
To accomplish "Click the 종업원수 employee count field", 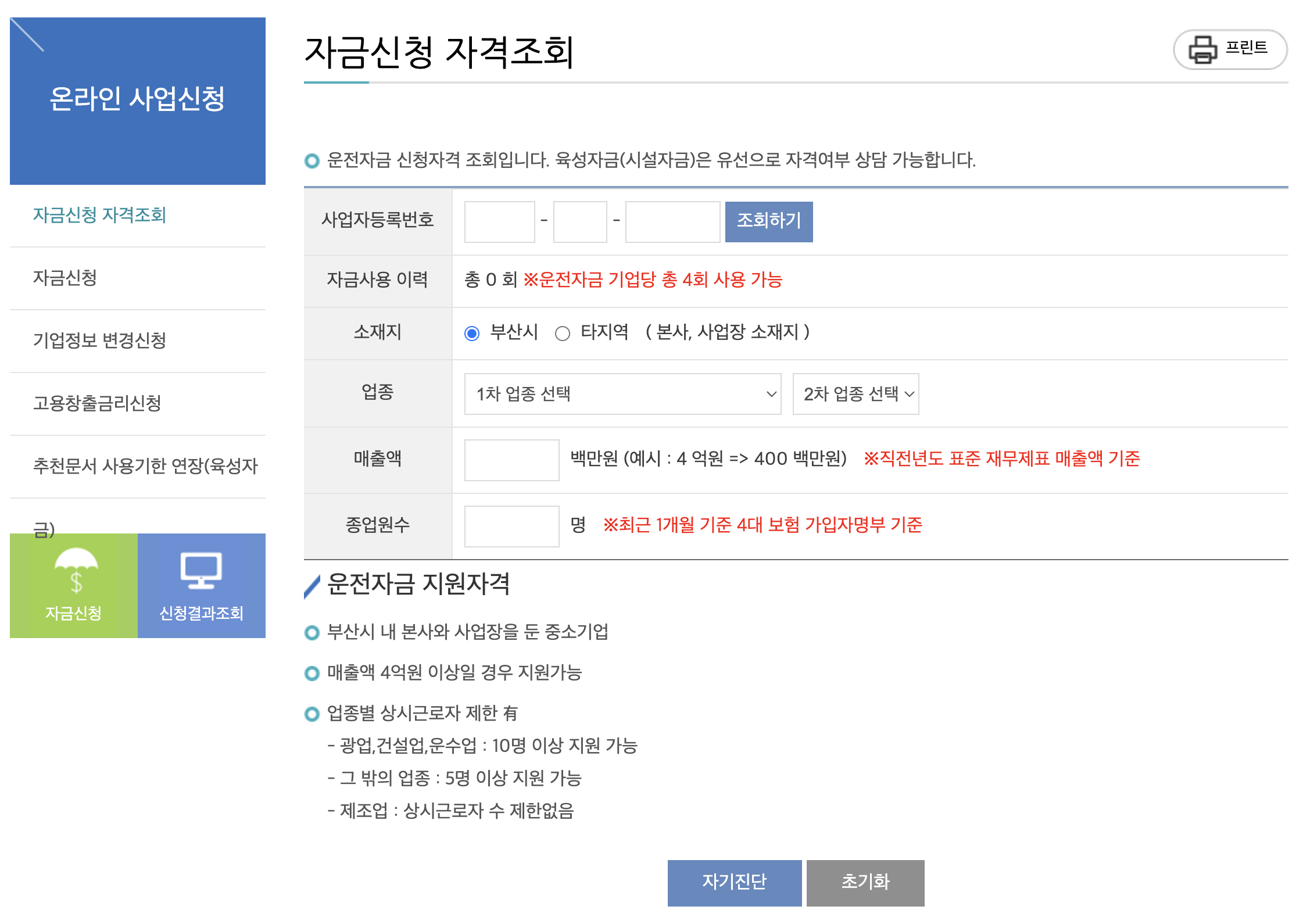I will click(x=511, y=525).
